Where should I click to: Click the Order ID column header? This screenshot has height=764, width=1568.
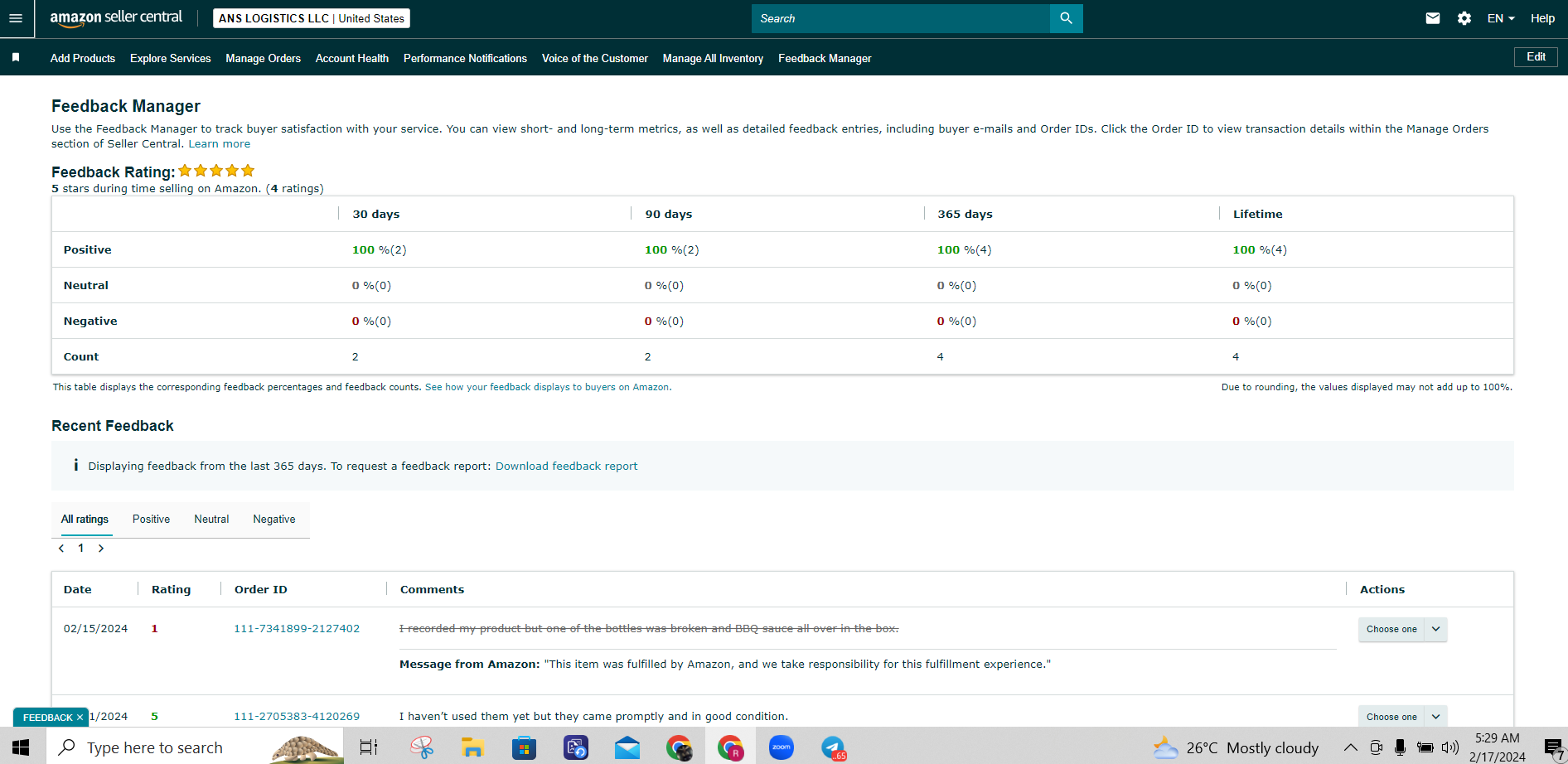pos(261,589)
